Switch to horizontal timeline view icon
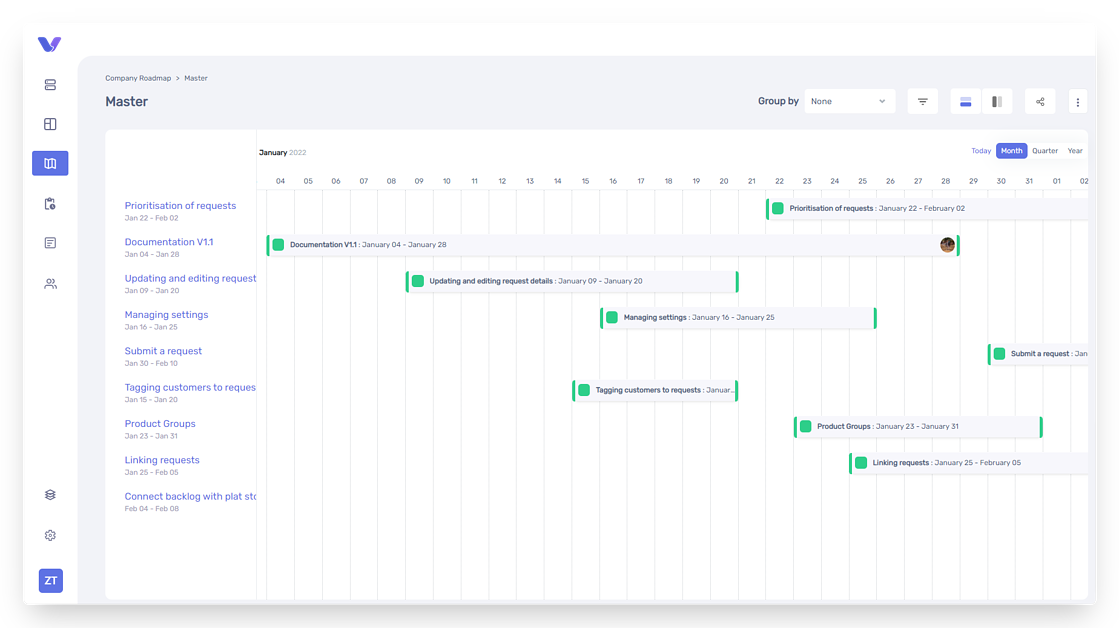 click(x=966, y=101)
